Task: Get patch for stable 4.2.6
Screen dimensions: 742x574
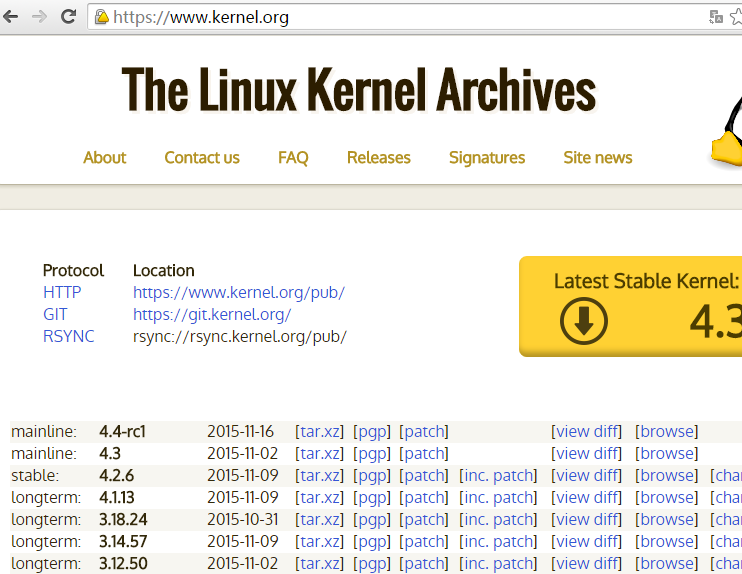Action: click(424, 476)
